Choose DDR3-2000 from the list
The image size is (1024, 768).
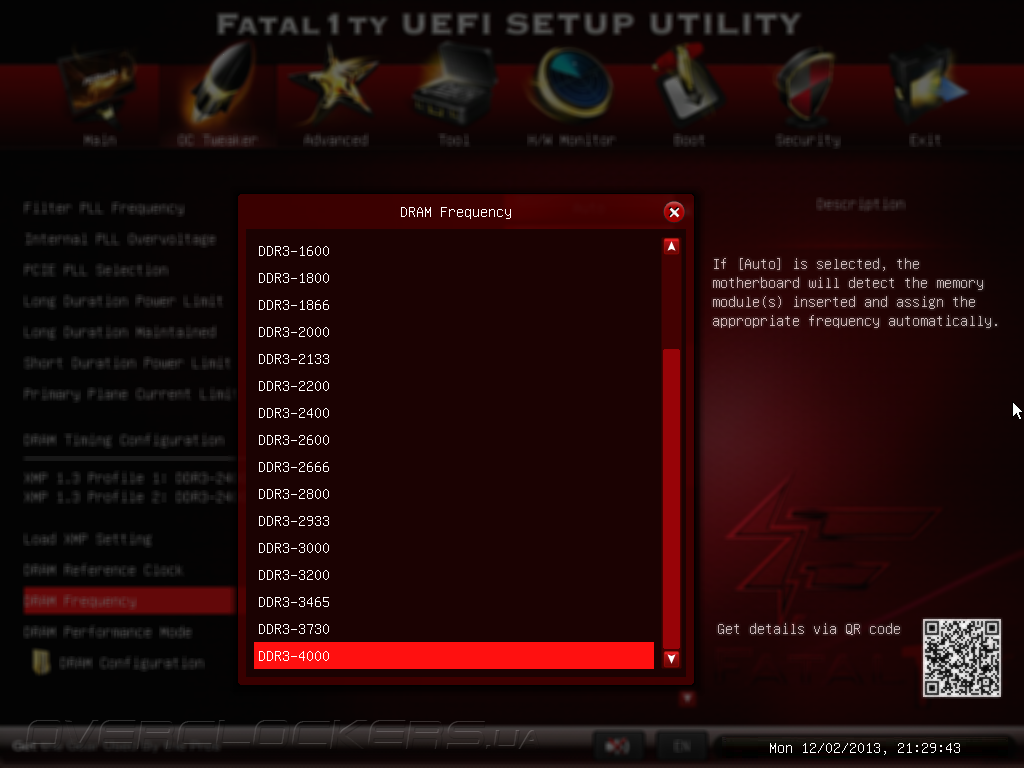[x=454, y=332]
